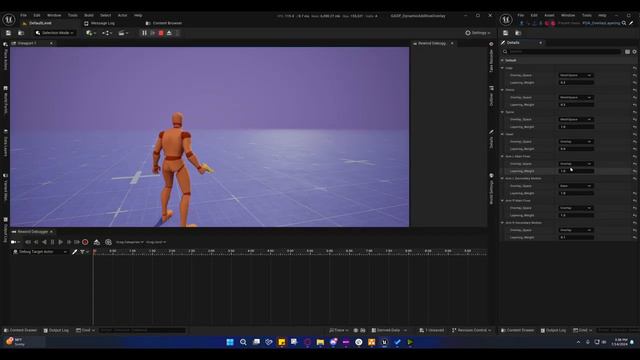Click the 1 Unsaved indicator
This screenshot has height=360, width=640.
click(x=432, y=330)
